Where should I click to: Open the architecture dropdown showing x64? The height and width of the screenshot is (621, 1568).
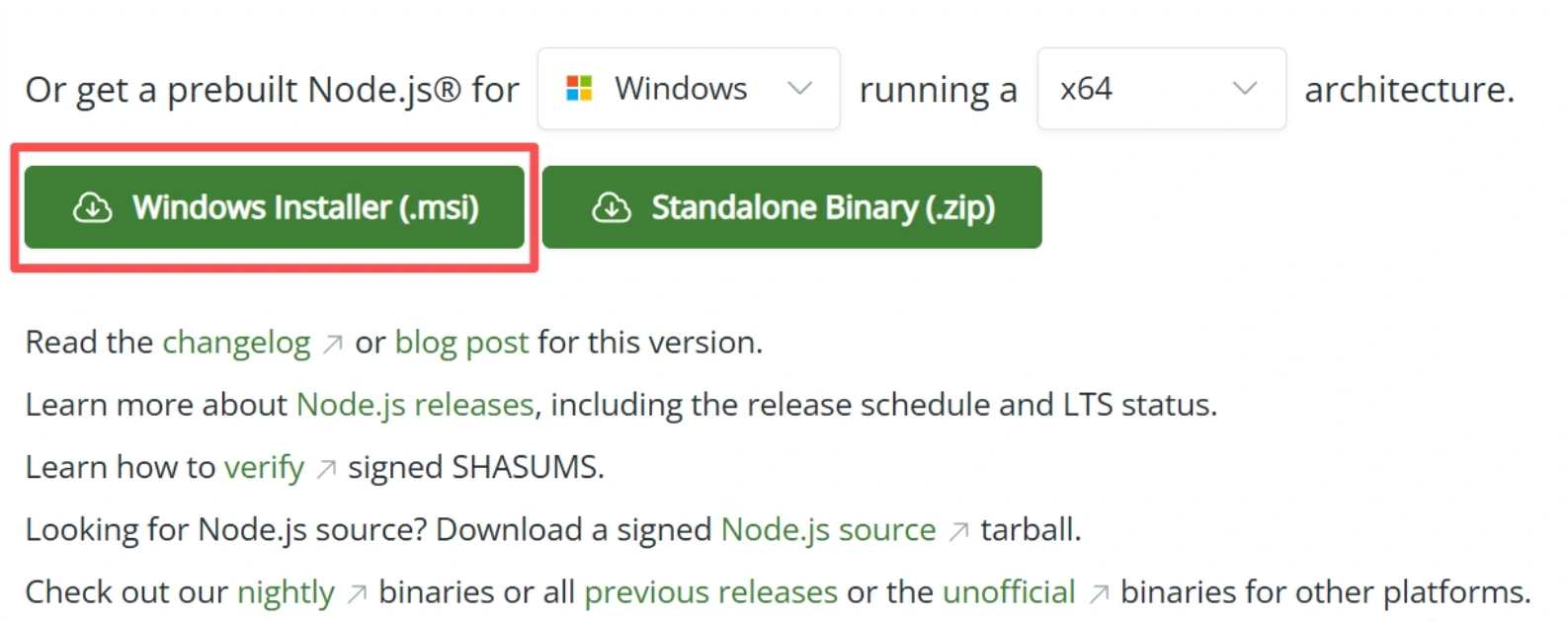click(1161, 89)
